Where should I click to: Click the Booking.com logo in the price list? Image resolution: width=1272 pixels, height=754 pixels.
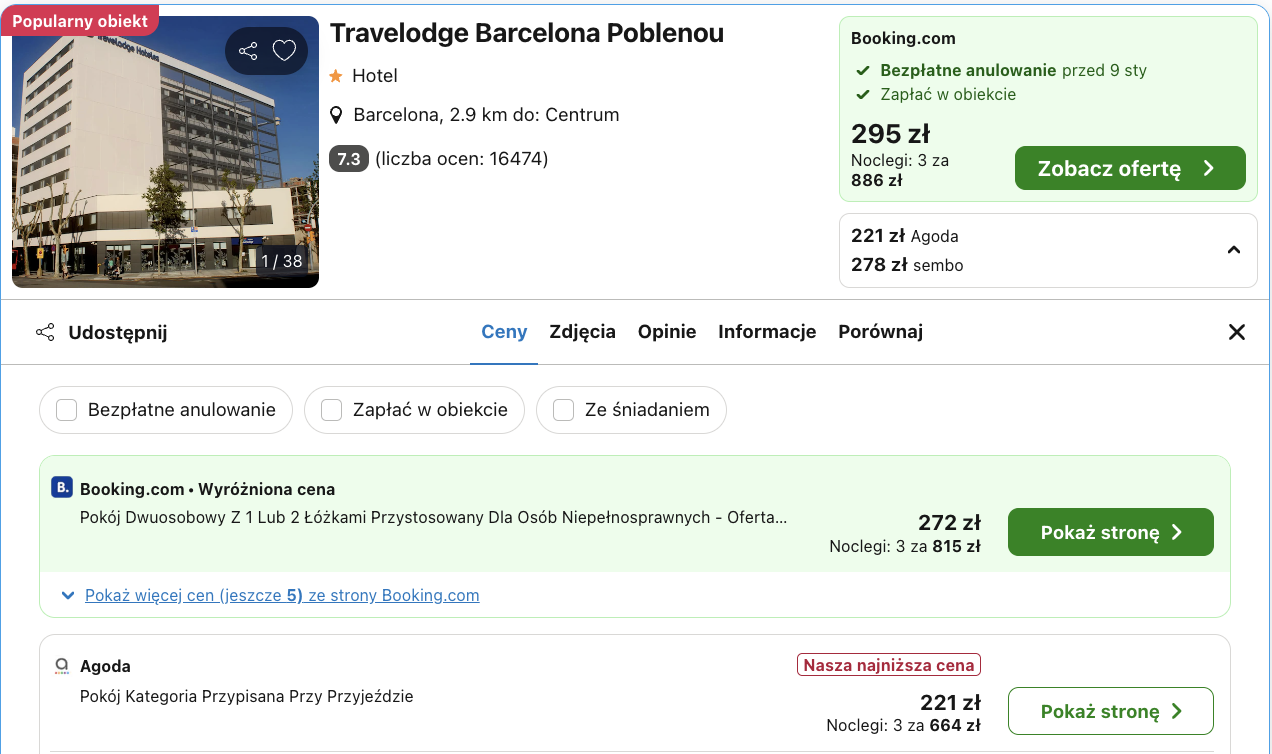(x=61, y=488)
